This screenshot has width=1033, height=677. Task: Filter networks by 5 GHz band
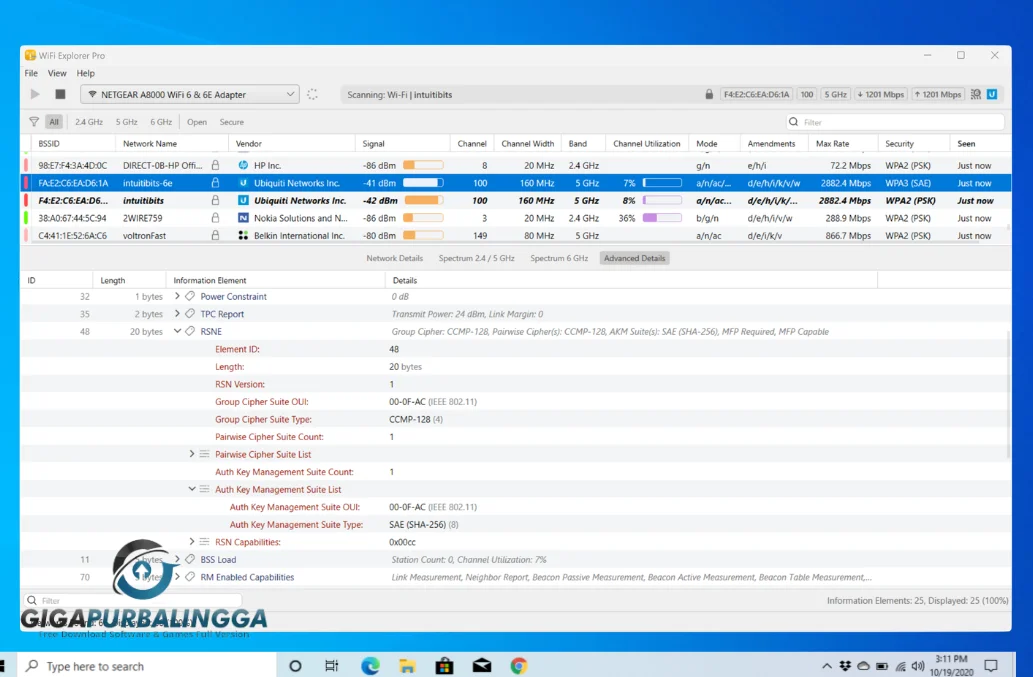(126, 122)
